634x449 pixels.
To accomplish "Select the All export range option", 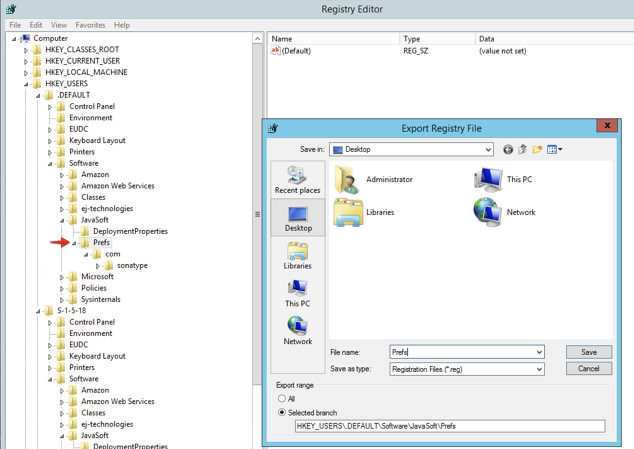I will pyautogui.click(x=283, y=398).
